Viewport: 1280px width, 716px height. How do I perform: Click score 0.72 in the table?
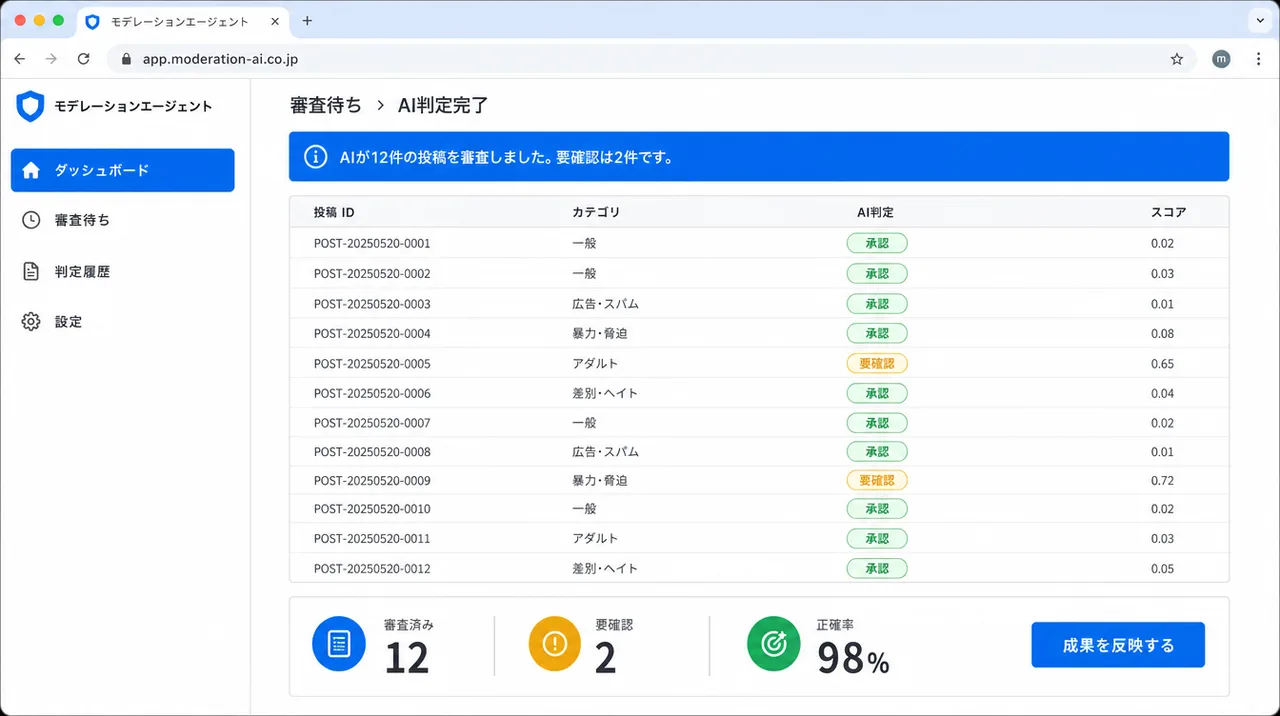coord(1162,481)
